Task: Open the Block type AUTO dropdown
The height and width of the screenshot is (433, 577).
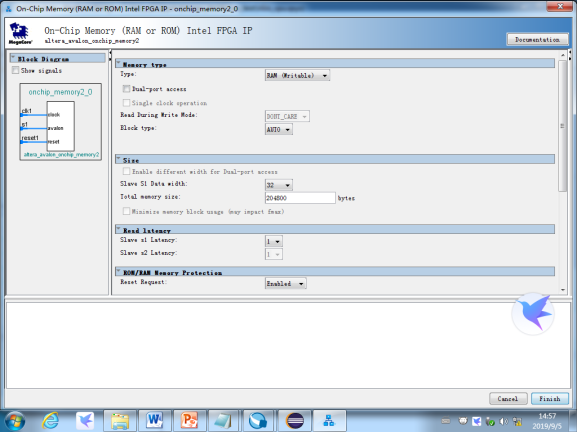Action: [x=279, y=129]
